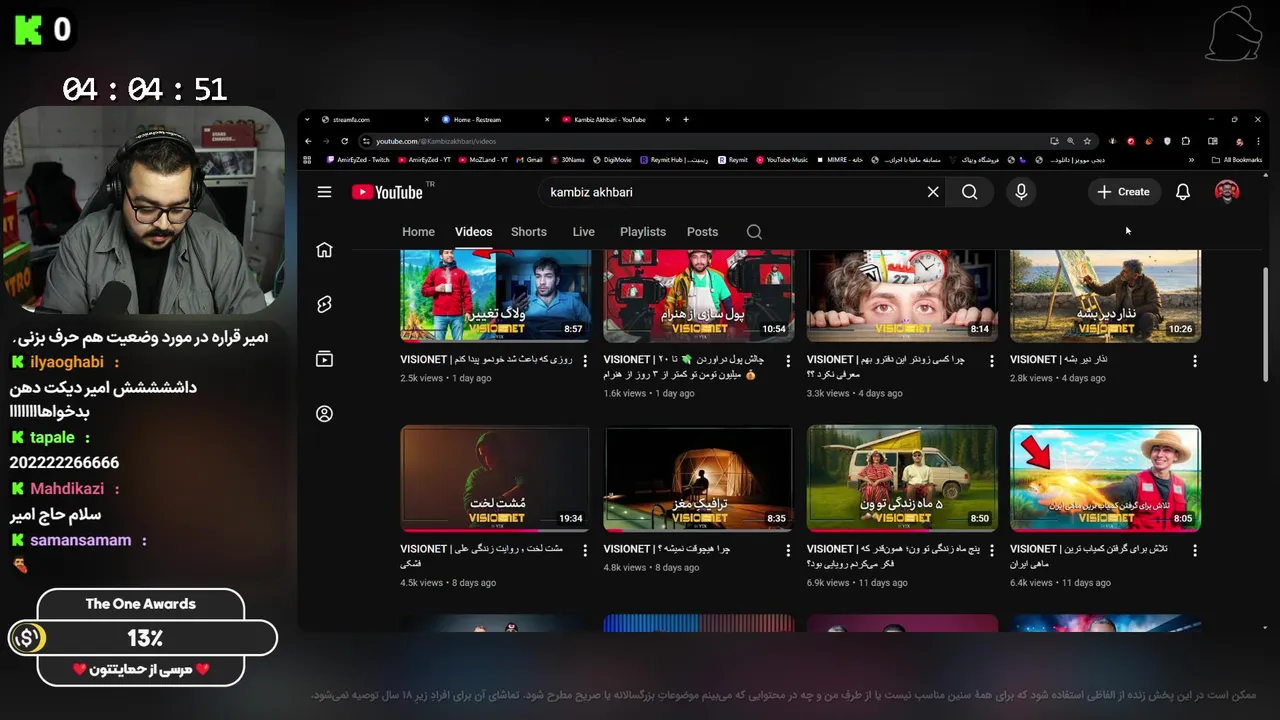Open the notifications bell
Viewport: 1280px width, 720px height.
pos(1183,192)
